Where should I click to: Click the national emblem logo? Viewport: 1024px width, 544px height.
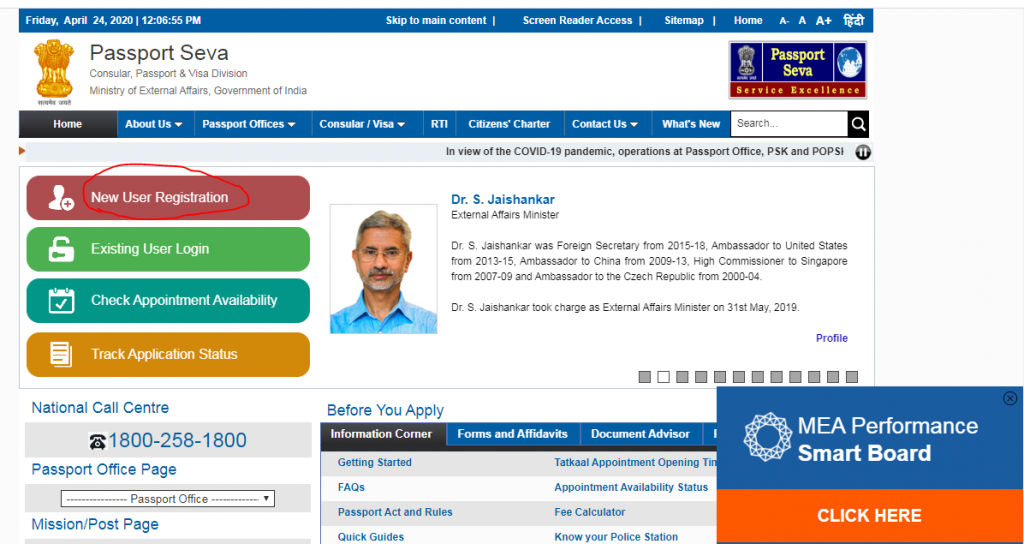coord(54,72)
